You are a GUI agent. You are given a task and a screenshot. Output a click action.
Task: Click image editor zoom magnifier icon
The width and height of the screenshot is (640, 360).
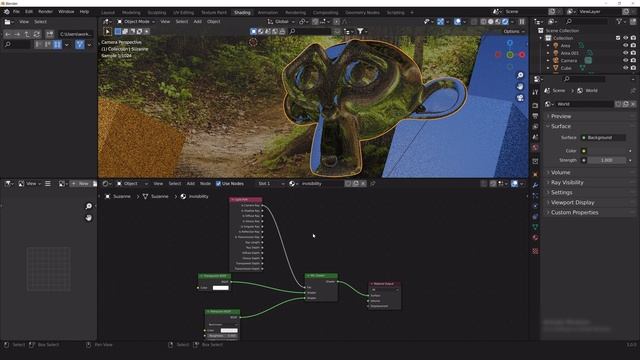coord(89,206)
